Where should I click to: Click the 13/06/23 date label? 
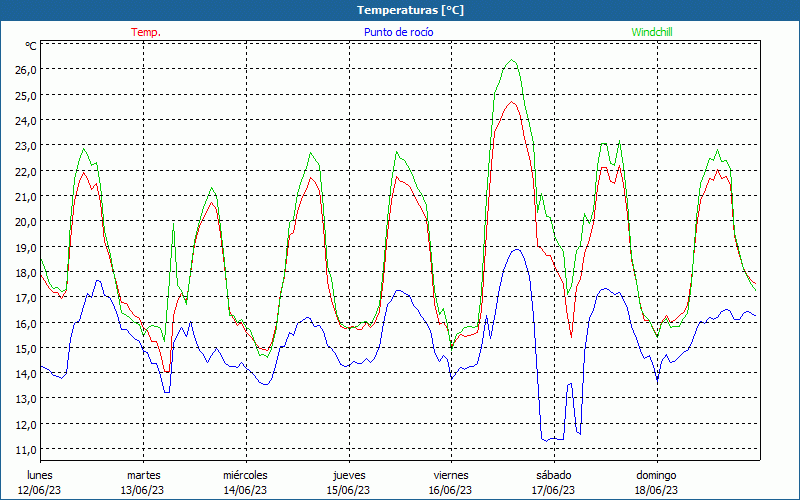142,490
